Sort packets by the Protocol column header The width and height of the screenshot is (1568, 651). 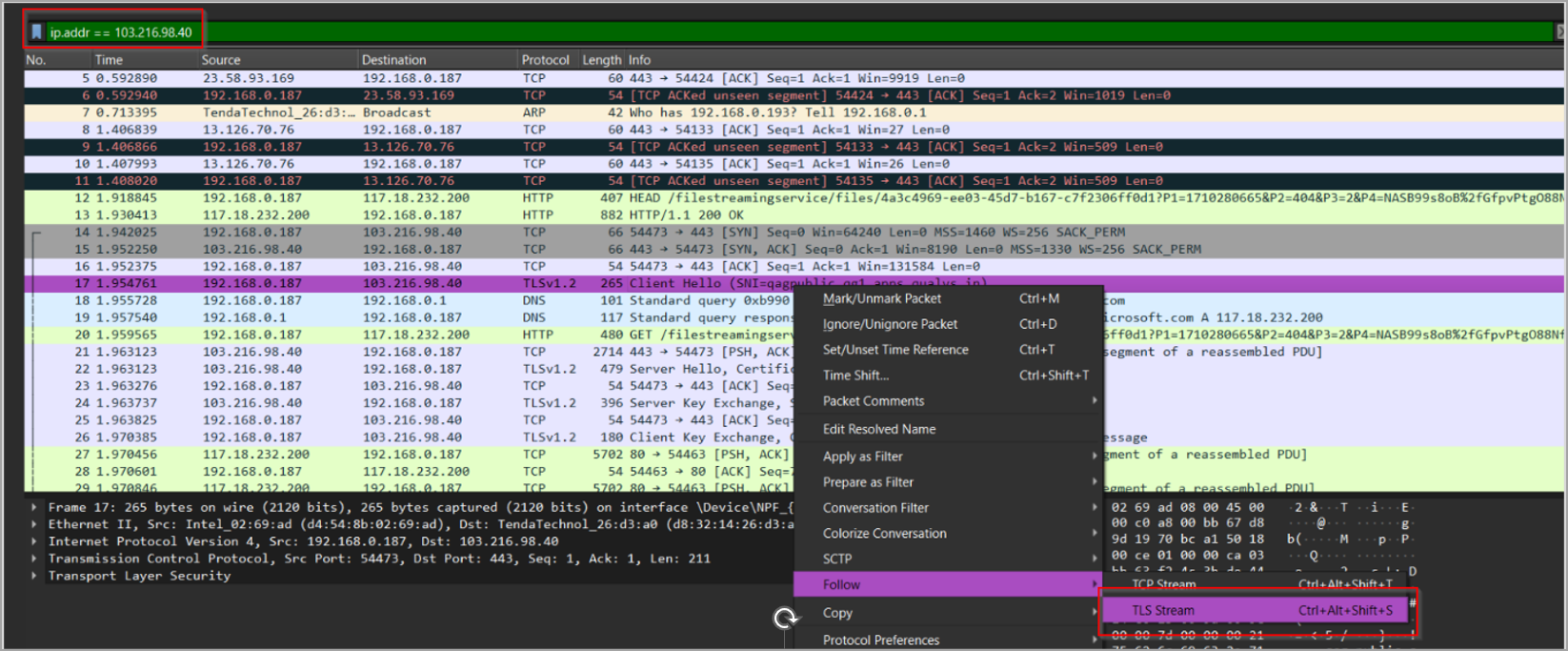coord(545,59)
